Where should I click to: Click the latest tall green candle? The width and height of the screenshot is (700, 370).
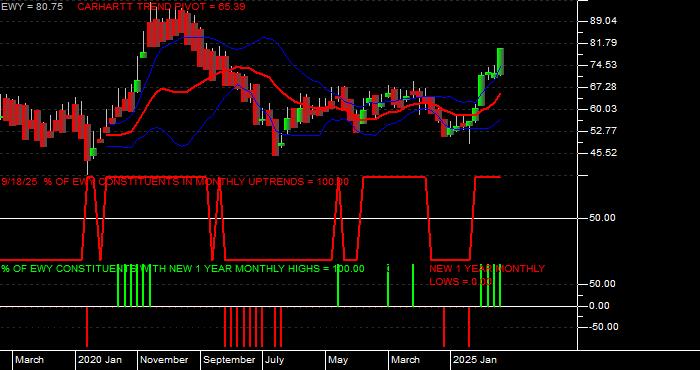pos(500,62)
